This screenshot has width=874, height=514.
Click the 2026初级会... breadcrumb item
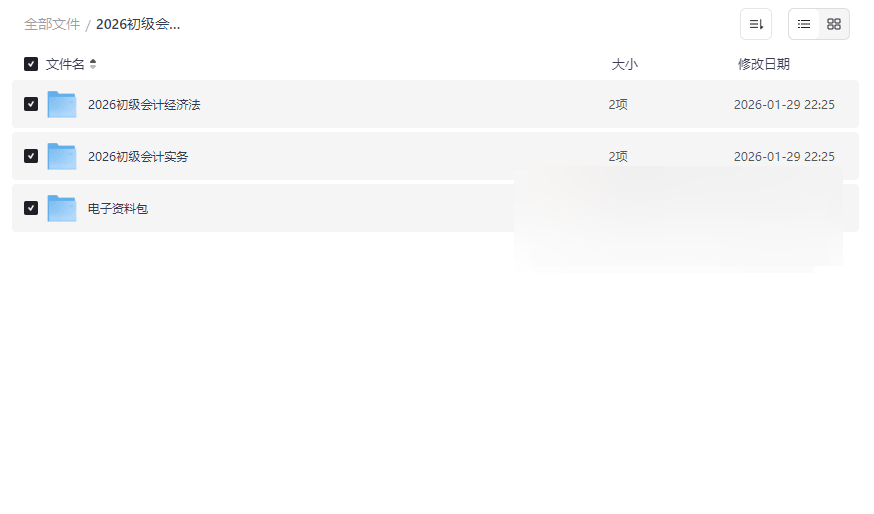point(138,24)
